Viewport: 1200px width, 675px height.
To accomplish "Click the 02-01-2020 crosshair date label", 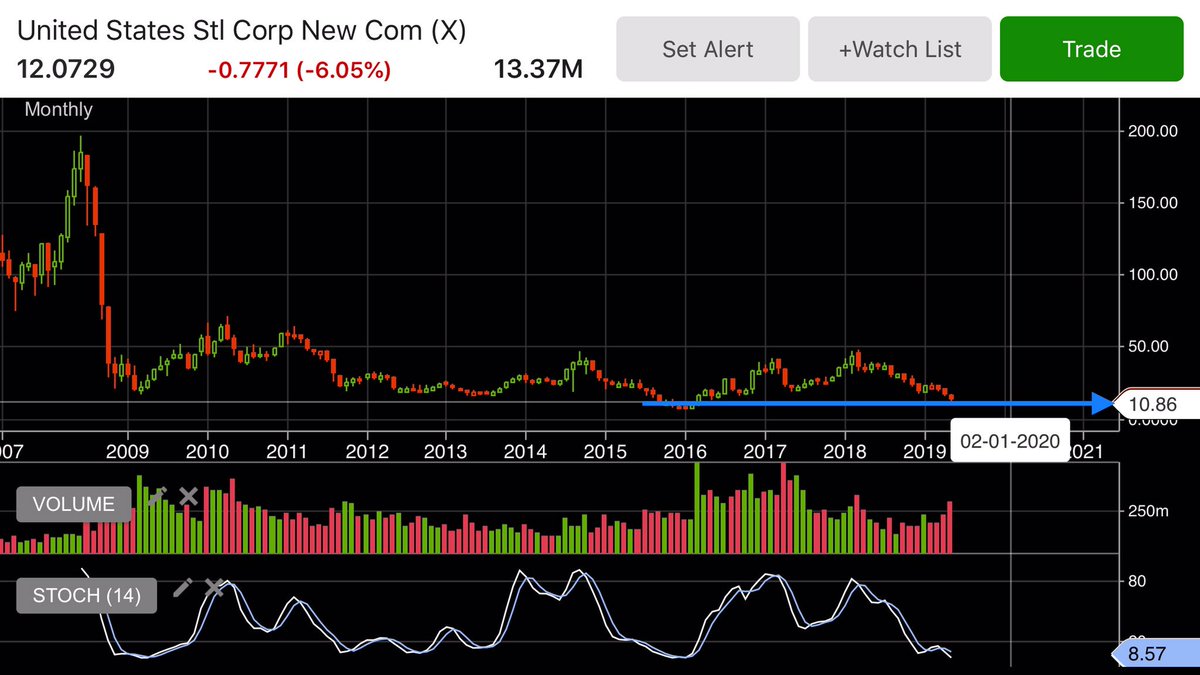I will [1010, 441].
